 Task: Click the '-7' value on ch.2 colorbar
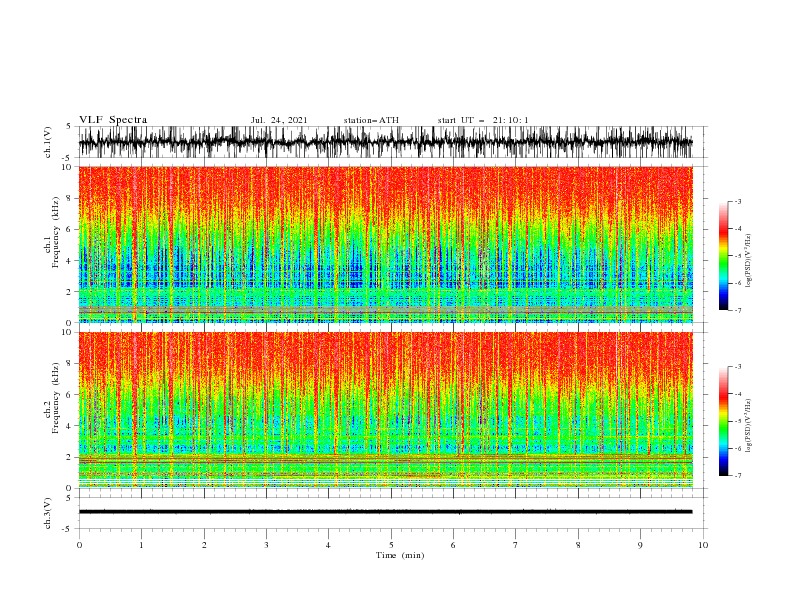[x=737, y=476]
